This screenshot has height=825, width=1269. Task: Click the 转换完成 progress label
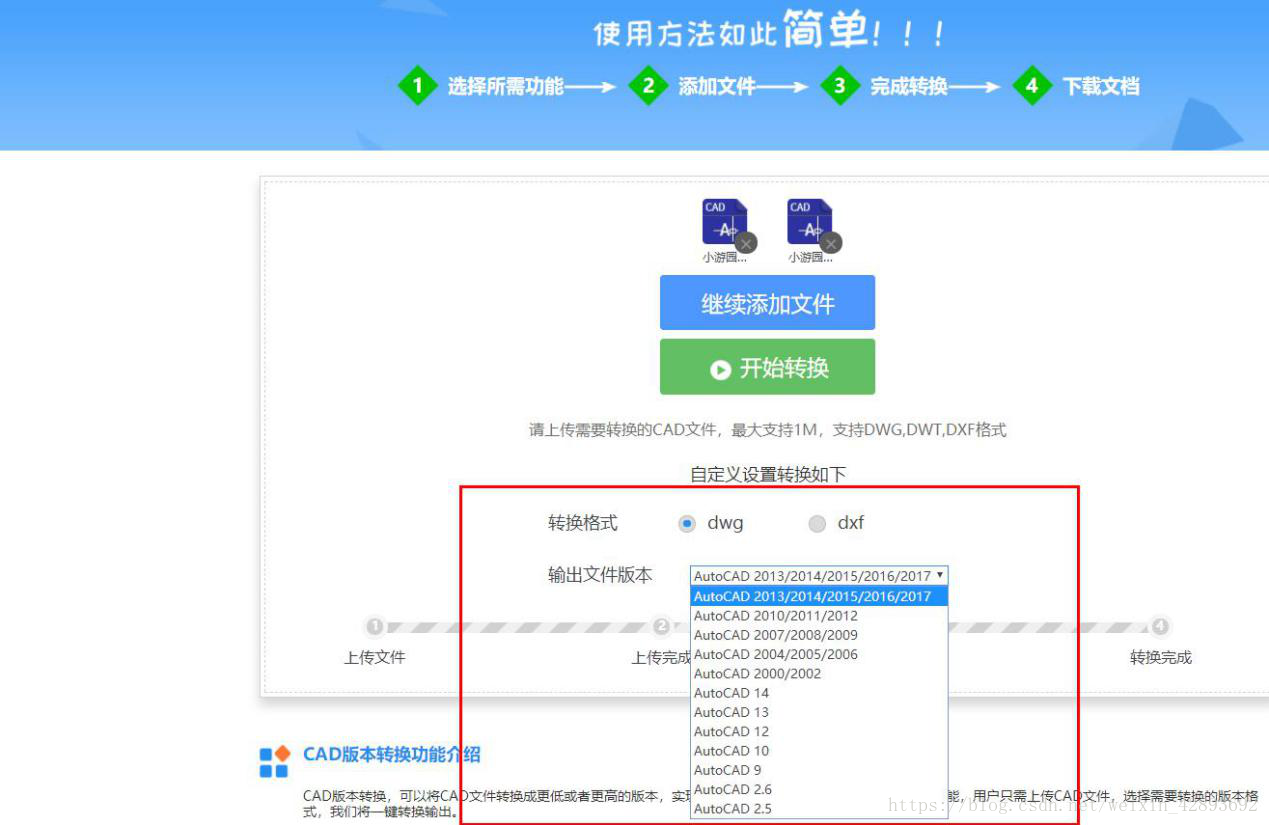tap(1161, 657)
